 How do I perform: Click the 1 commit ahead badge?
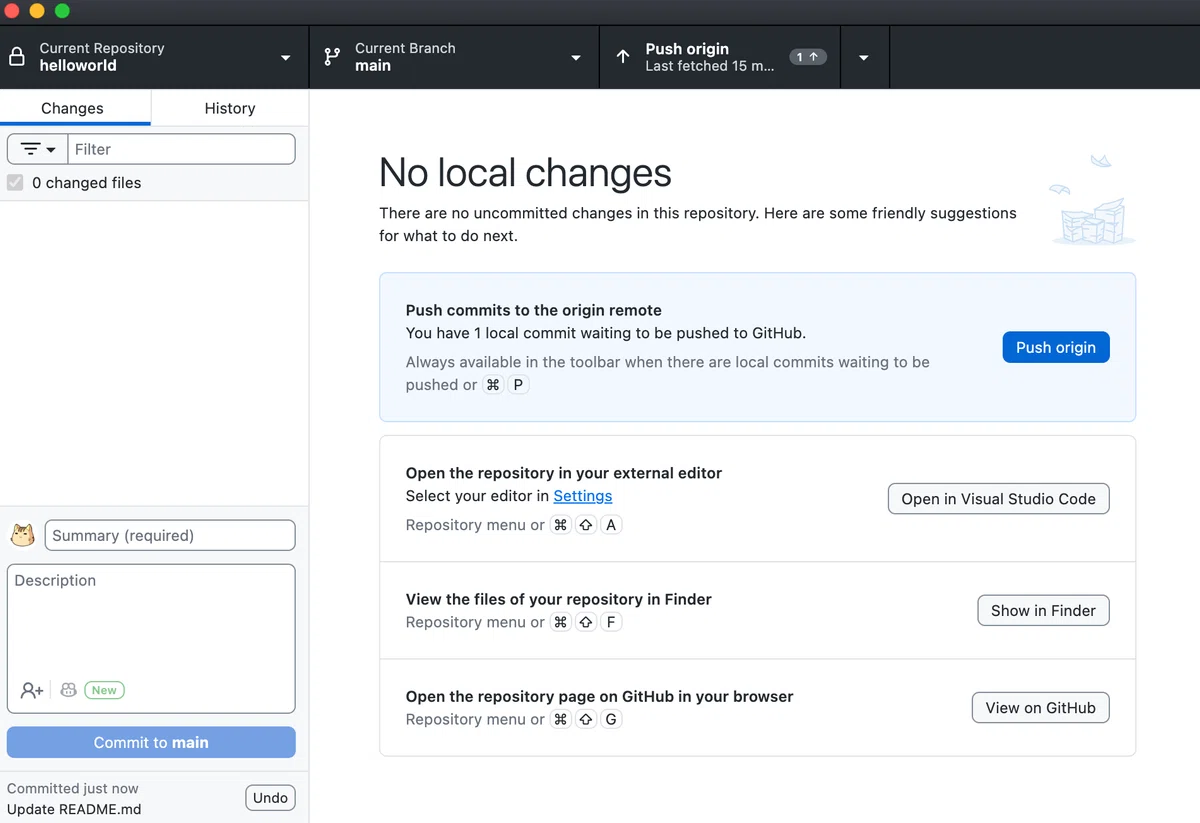(x=808, y=57)
